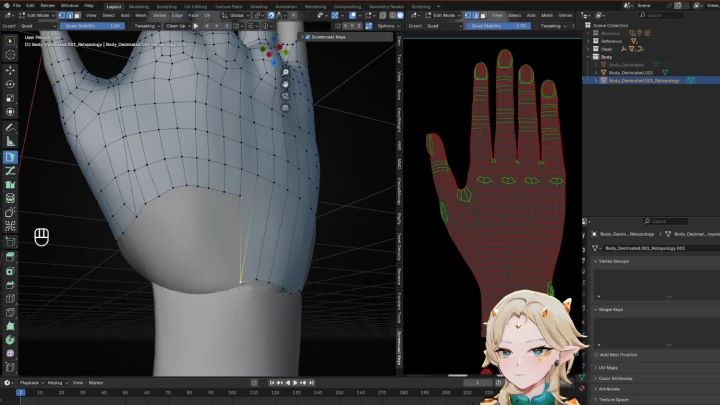Select the active PolyQuilt tool icon
Image resolution: width=720 pixels, height=405 pixels.
(x=10, y=157)
